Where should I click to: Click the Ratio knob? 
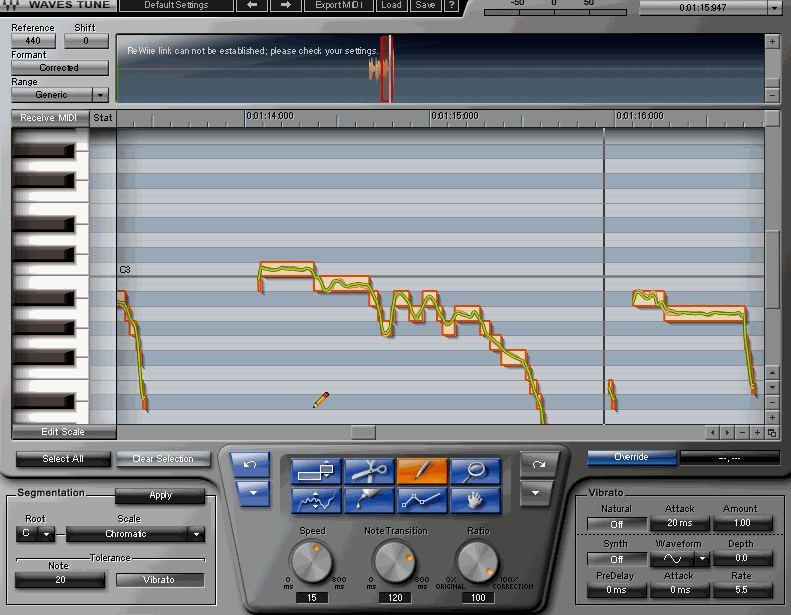coord(477,562)
